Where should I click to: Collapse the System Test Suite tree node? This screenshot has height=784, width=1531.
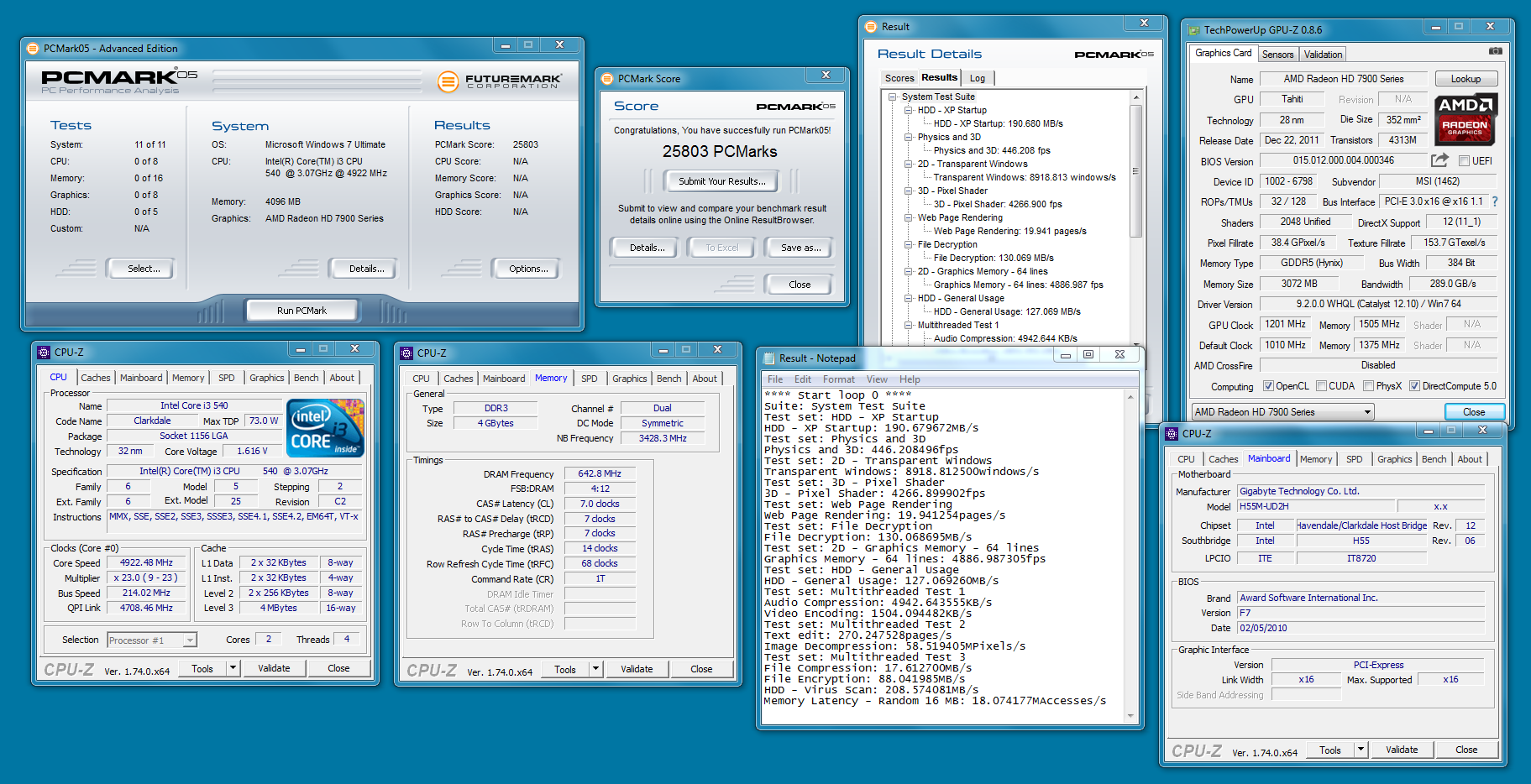tap(893, 97)
